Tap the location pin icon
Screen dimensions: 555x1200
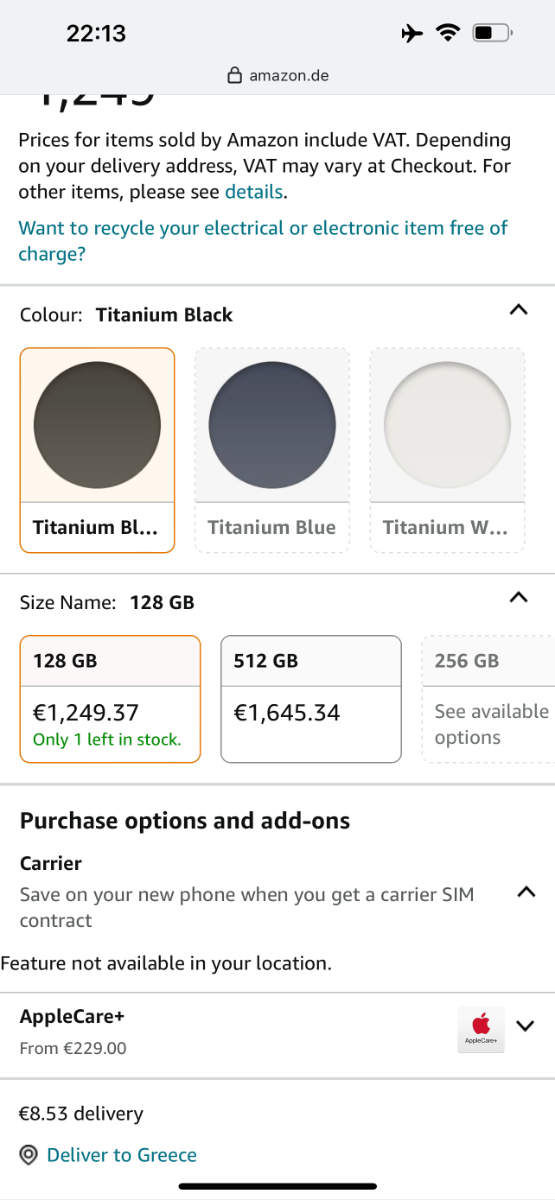[x=30, y=1155]
